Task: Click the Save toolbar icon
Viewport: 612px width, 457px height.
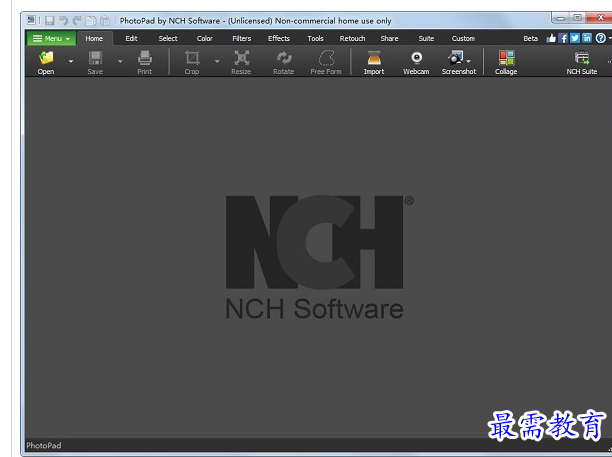Action: [x=95, y=62]
